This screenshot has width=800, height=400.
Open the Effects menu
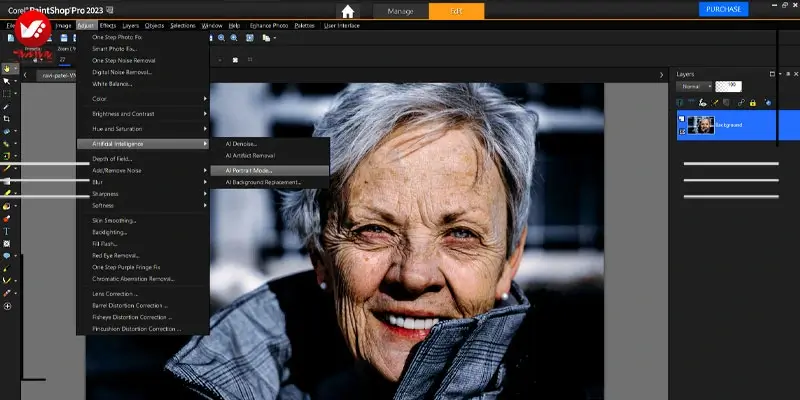click(108, 26)
